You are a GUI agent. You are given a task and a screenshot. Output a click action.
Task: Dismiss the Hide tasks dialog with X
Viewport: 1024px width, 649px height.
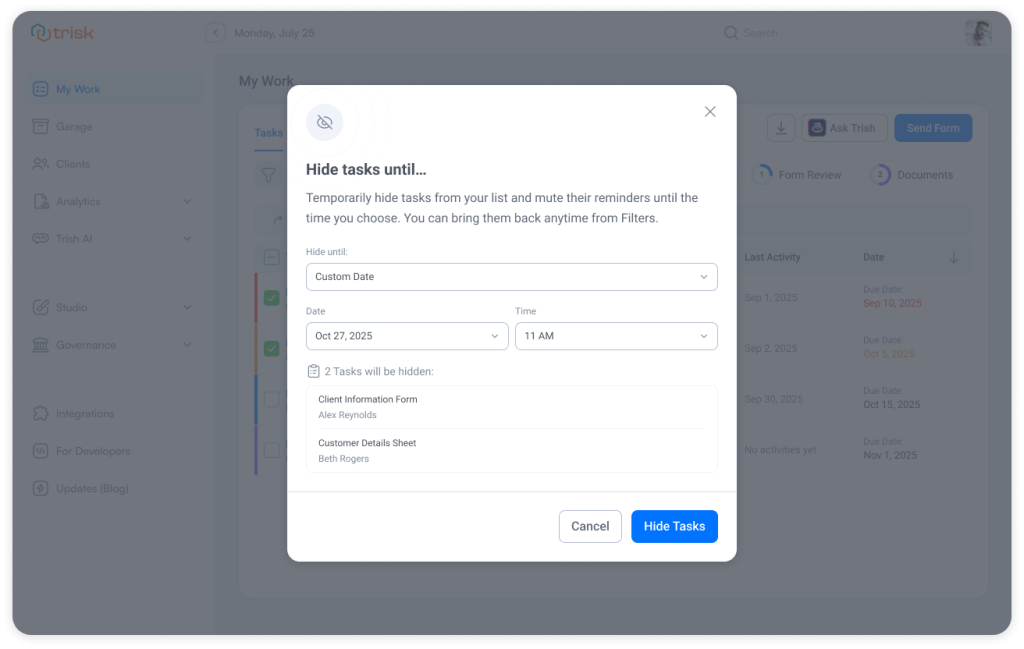pos(710,111)
